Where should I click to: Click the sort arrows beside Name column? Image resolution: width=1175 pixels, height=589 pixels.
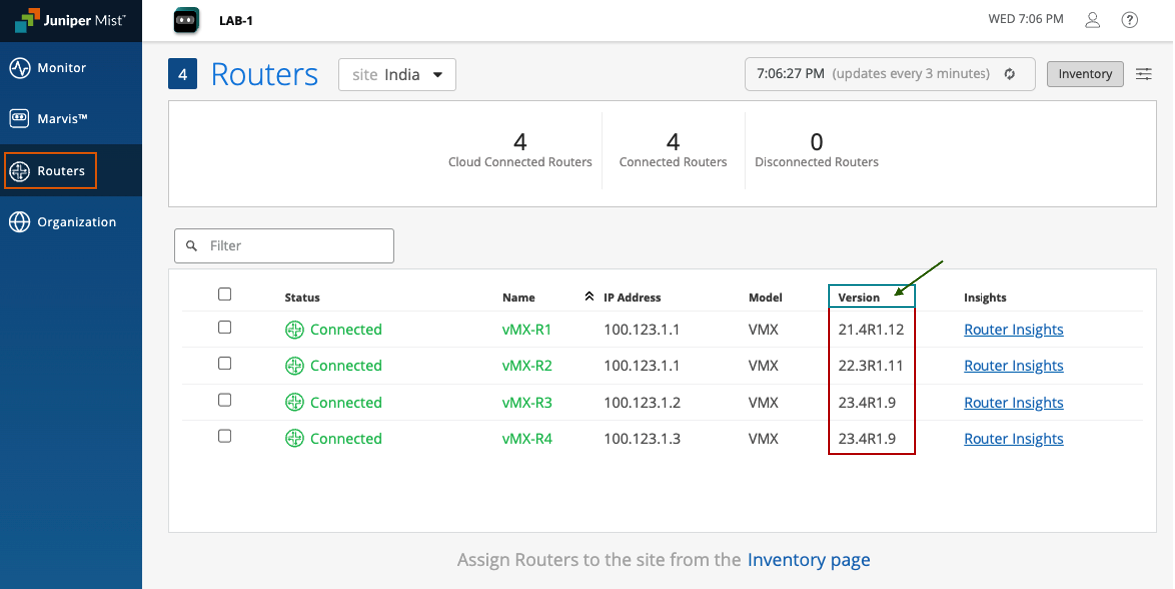(589, 296)
